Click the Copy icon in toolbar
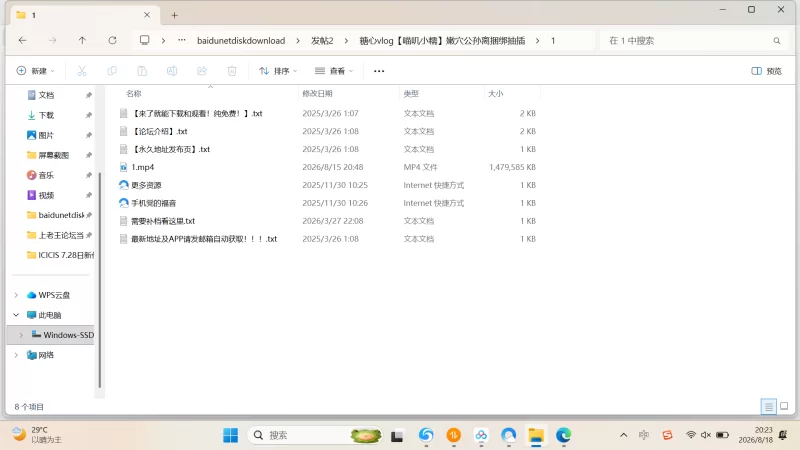 pyautogui.click(x=112, y=71)
